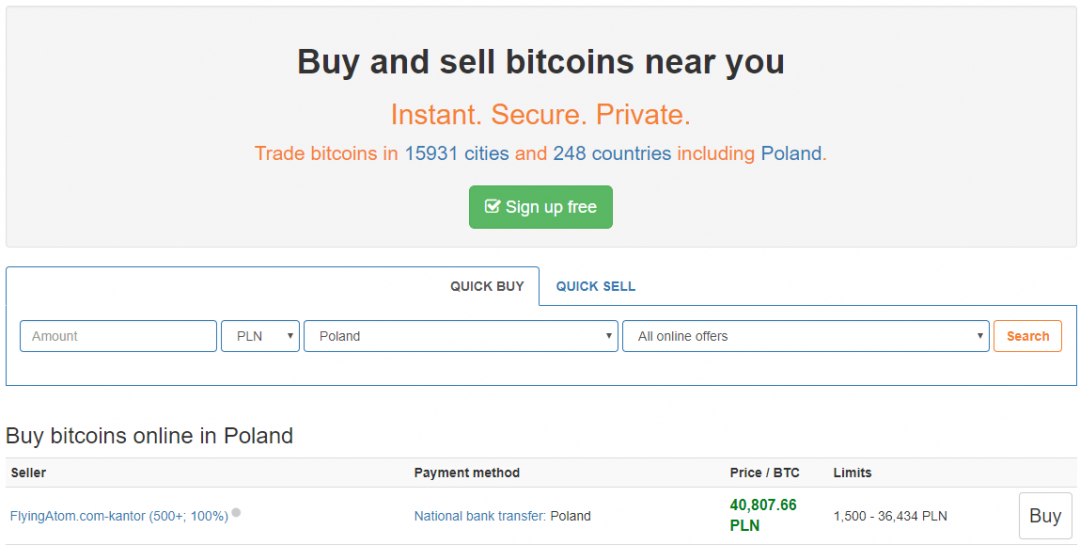The width and height of the screenshot is (1080, 545).
Task: Click the orange Search button
Action: [1027, 336]
